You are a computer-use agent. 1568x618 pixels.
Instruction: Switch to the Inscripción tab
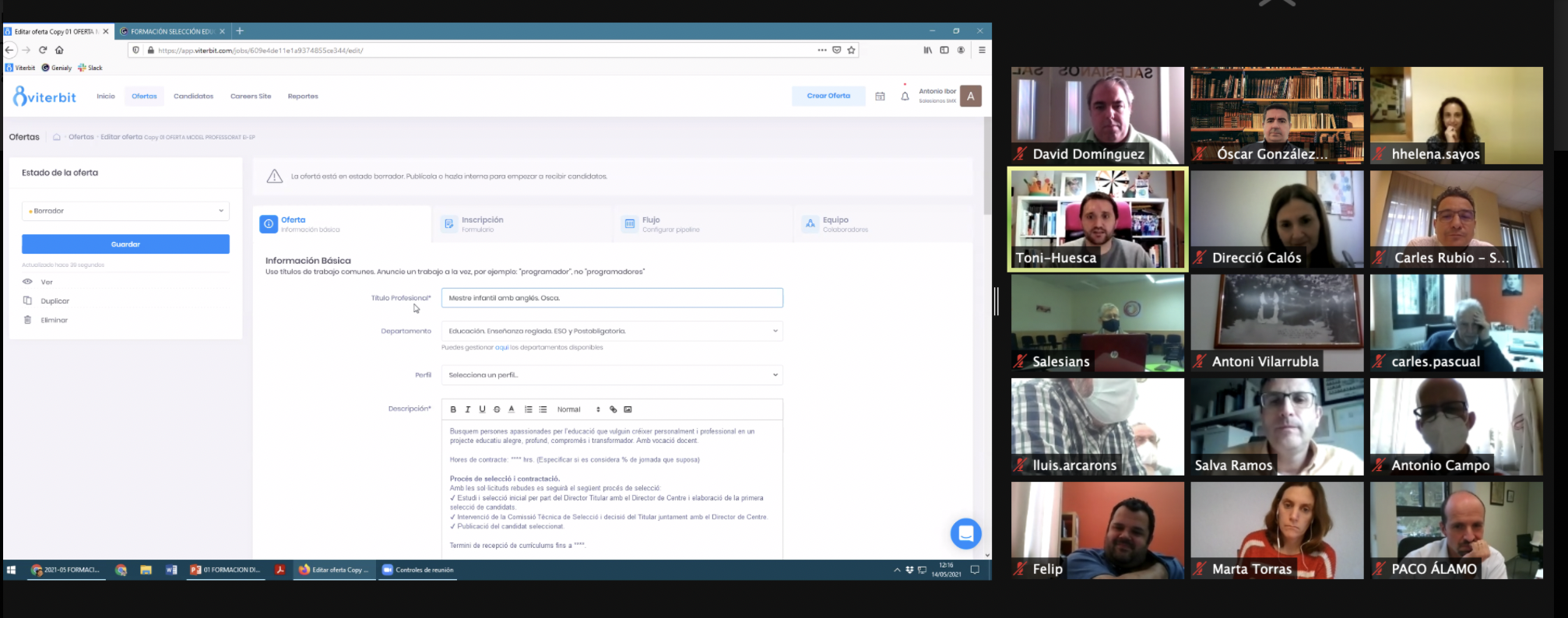click(x=482, y=224)
